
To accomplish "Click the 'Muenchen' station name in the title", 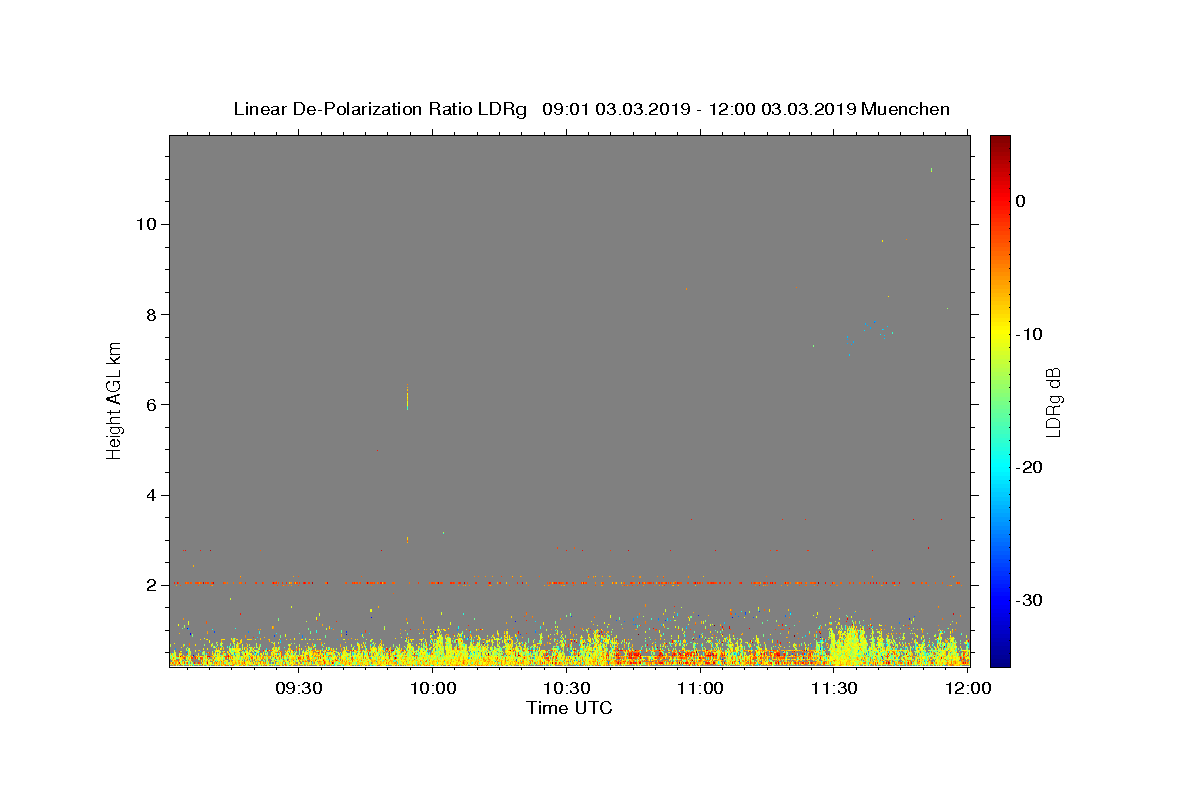I will click(905, 109).
